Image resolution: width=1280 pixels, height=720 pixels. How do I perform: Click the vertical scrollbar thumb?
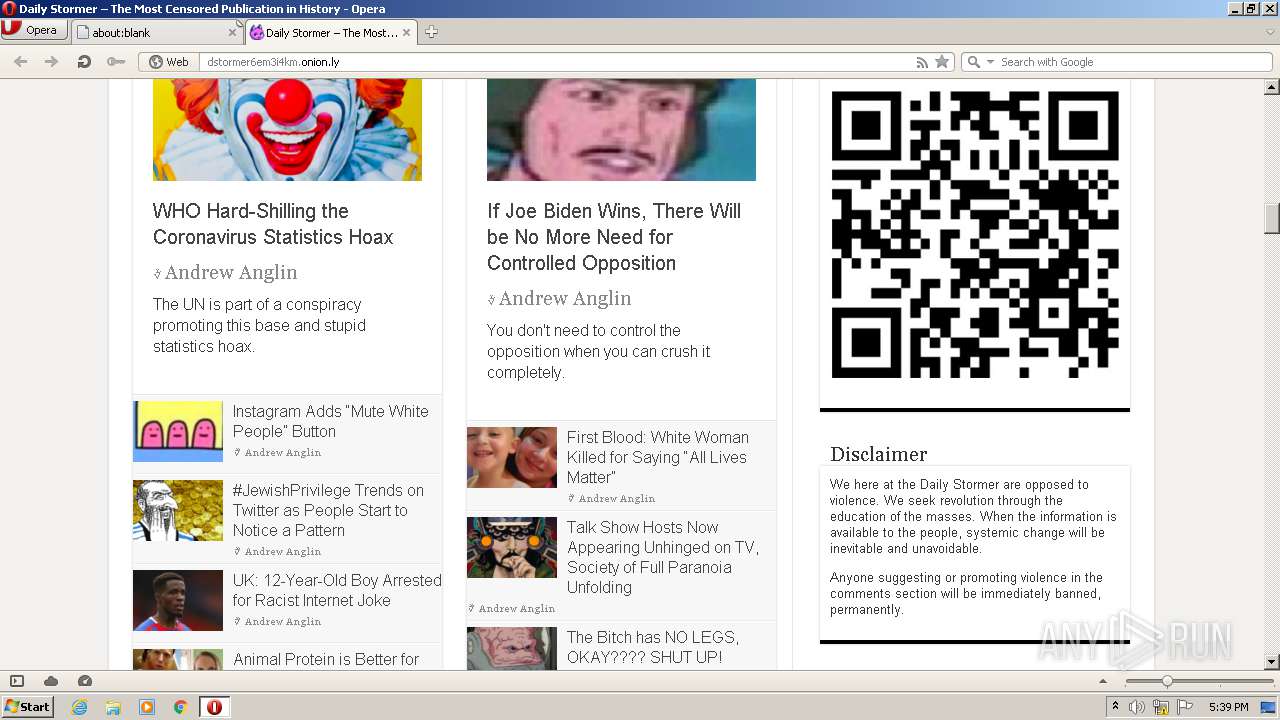(x=1271, y=219)
